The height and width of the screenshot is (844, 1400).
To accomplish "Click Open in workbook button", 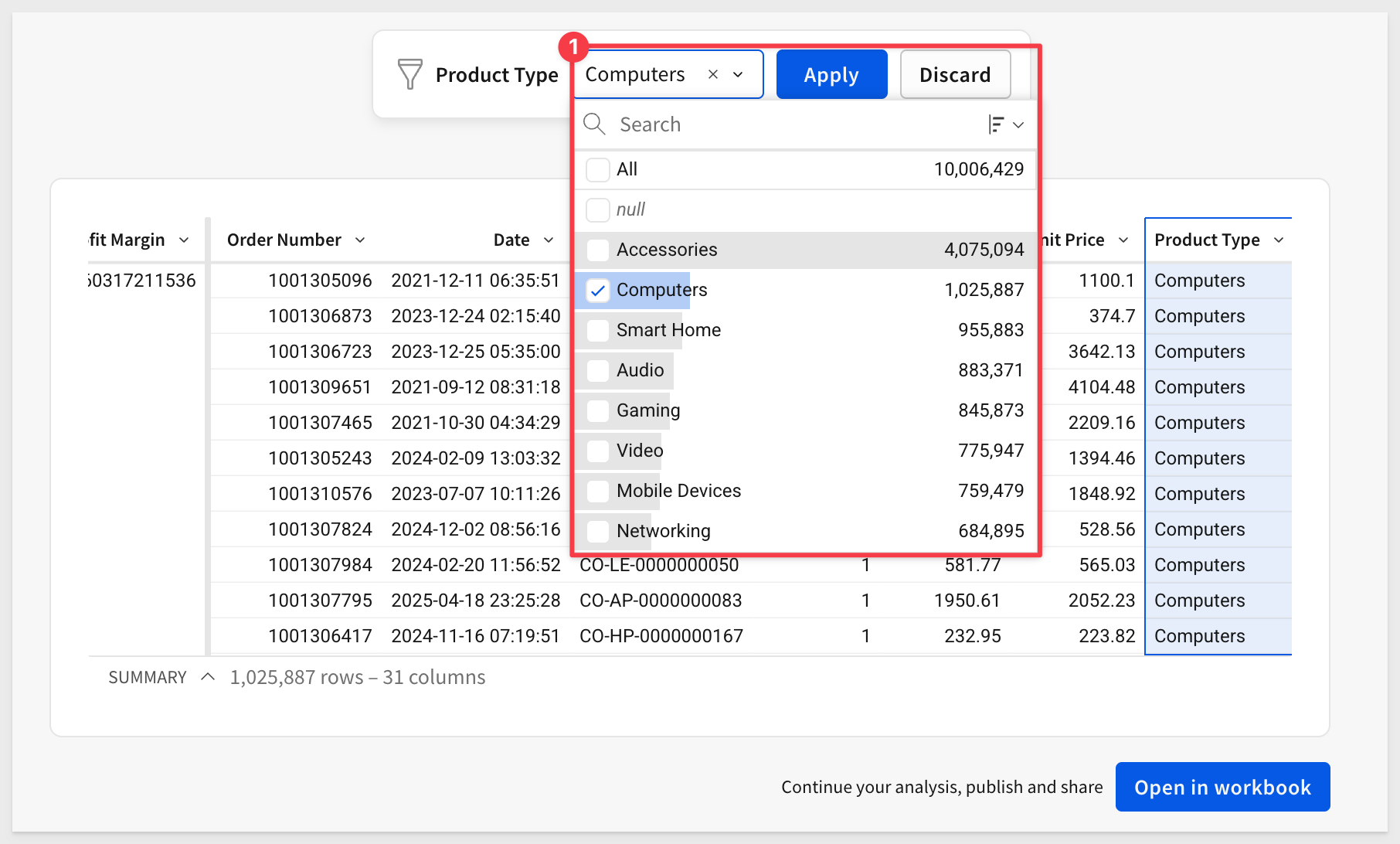I will pos(1222,787).
